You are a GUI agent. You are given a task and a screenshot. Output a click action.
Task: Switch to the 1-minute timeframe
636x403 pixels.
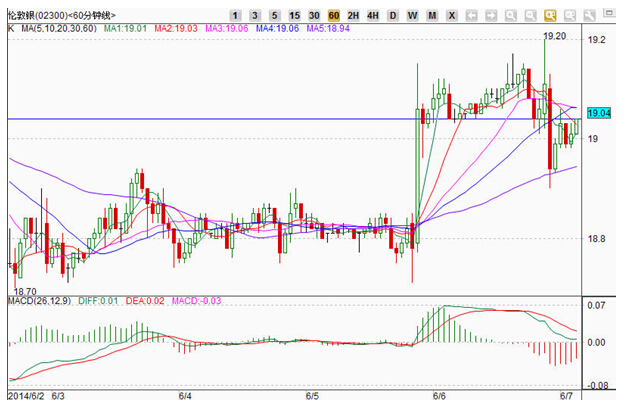point(234,17)
